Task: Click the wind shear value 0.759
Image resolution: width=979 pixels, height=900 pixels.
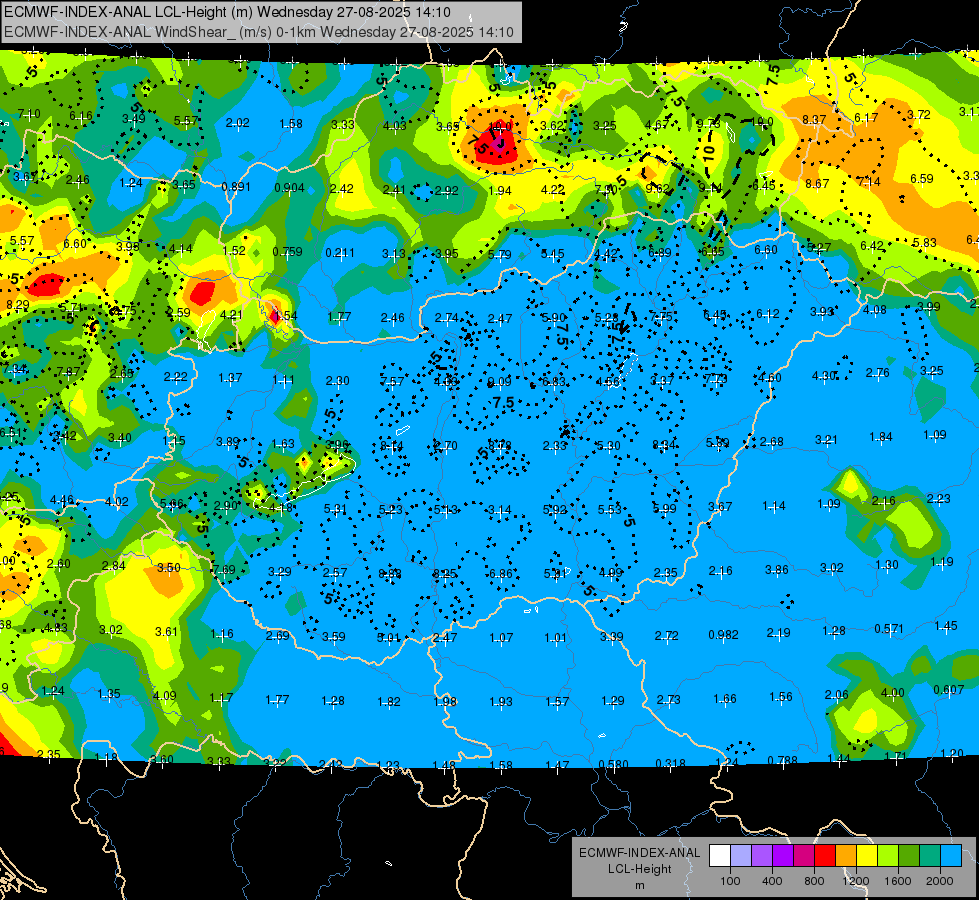Action: [x=287, y=252]
